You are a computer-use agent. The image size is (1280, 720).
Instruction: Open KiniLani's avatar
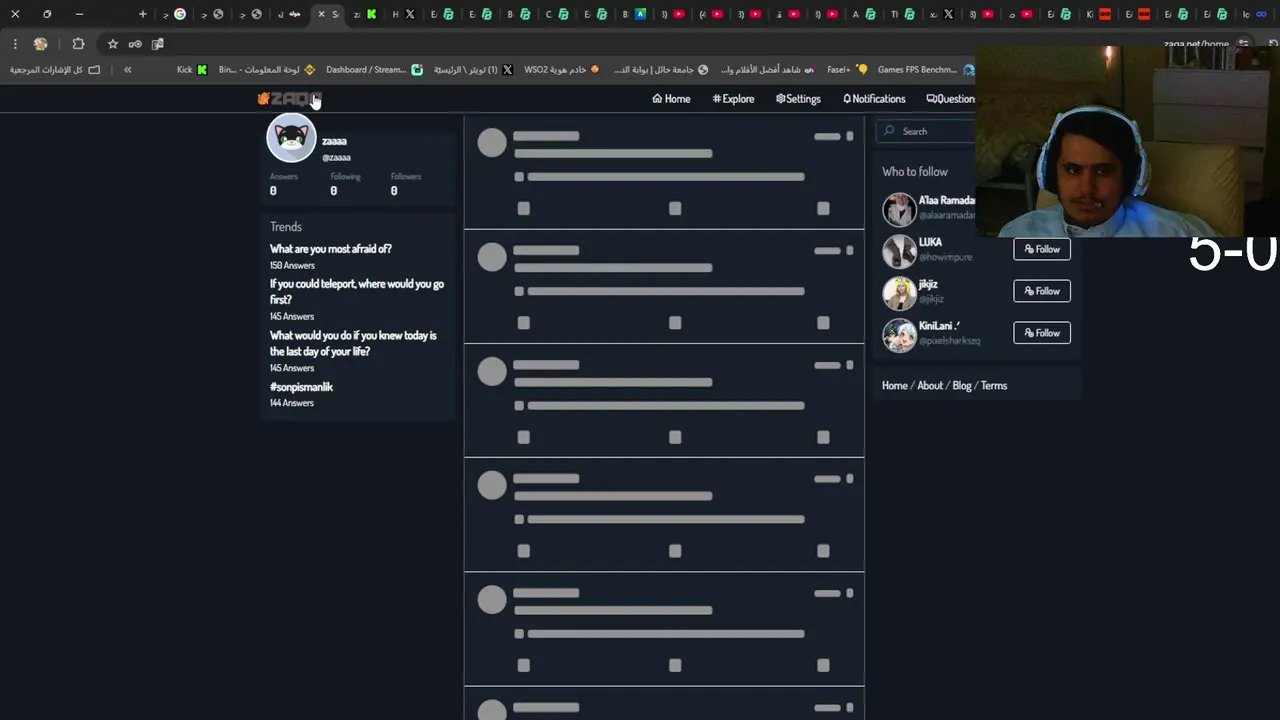(x=899, y=336)
